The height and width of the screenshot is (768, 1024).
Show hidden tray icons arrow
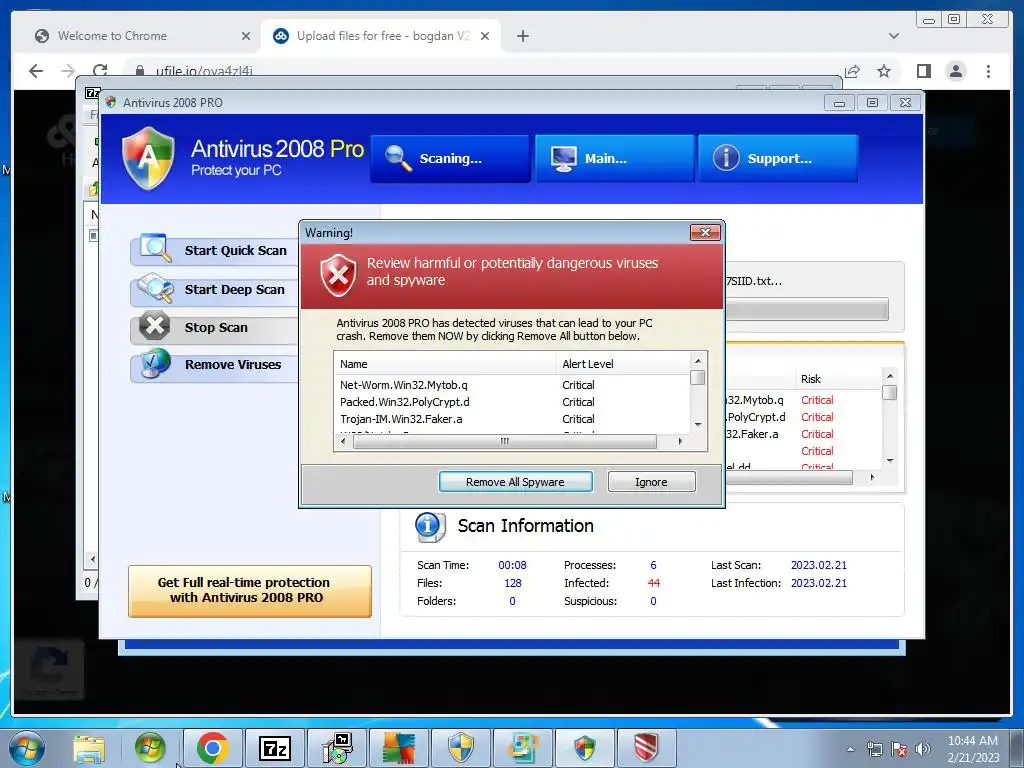click(x=850, y=749)
